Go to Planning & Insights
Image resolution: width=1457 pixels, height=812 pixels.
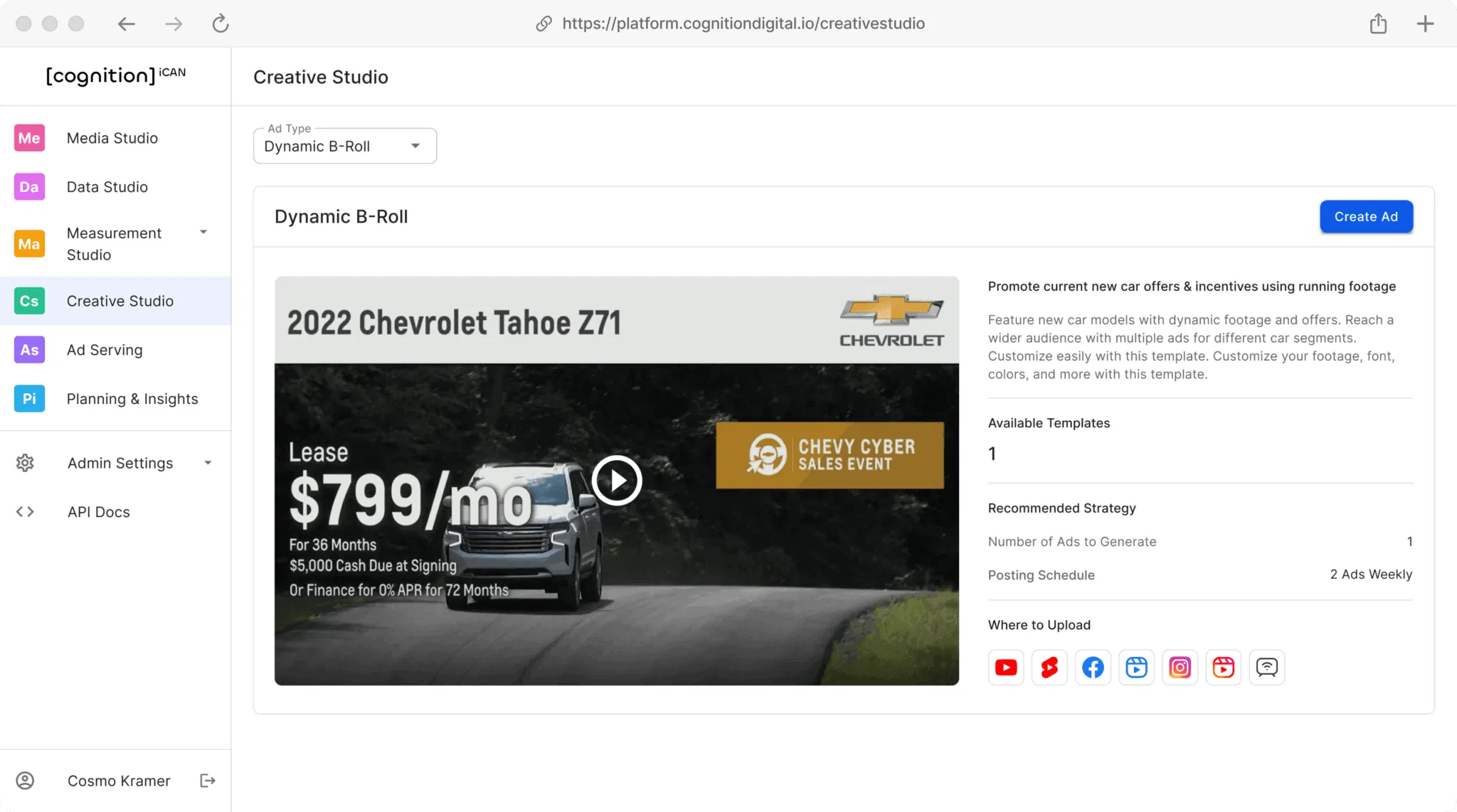[x=132, y=399]
